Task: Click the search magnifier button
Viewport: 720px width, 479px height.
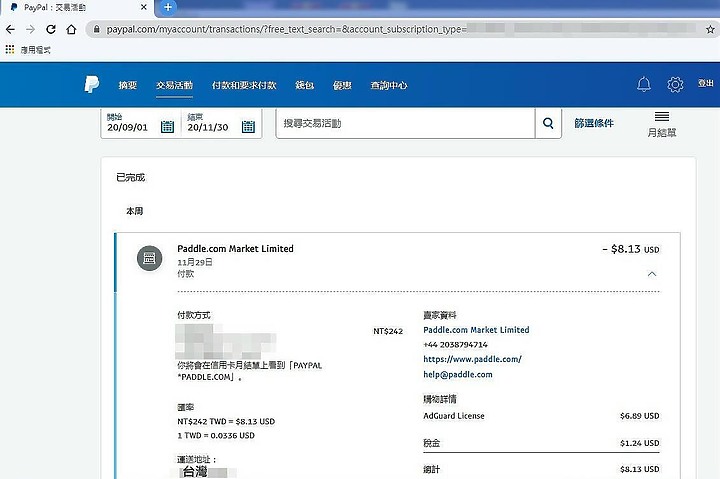Action: [548, 123]
